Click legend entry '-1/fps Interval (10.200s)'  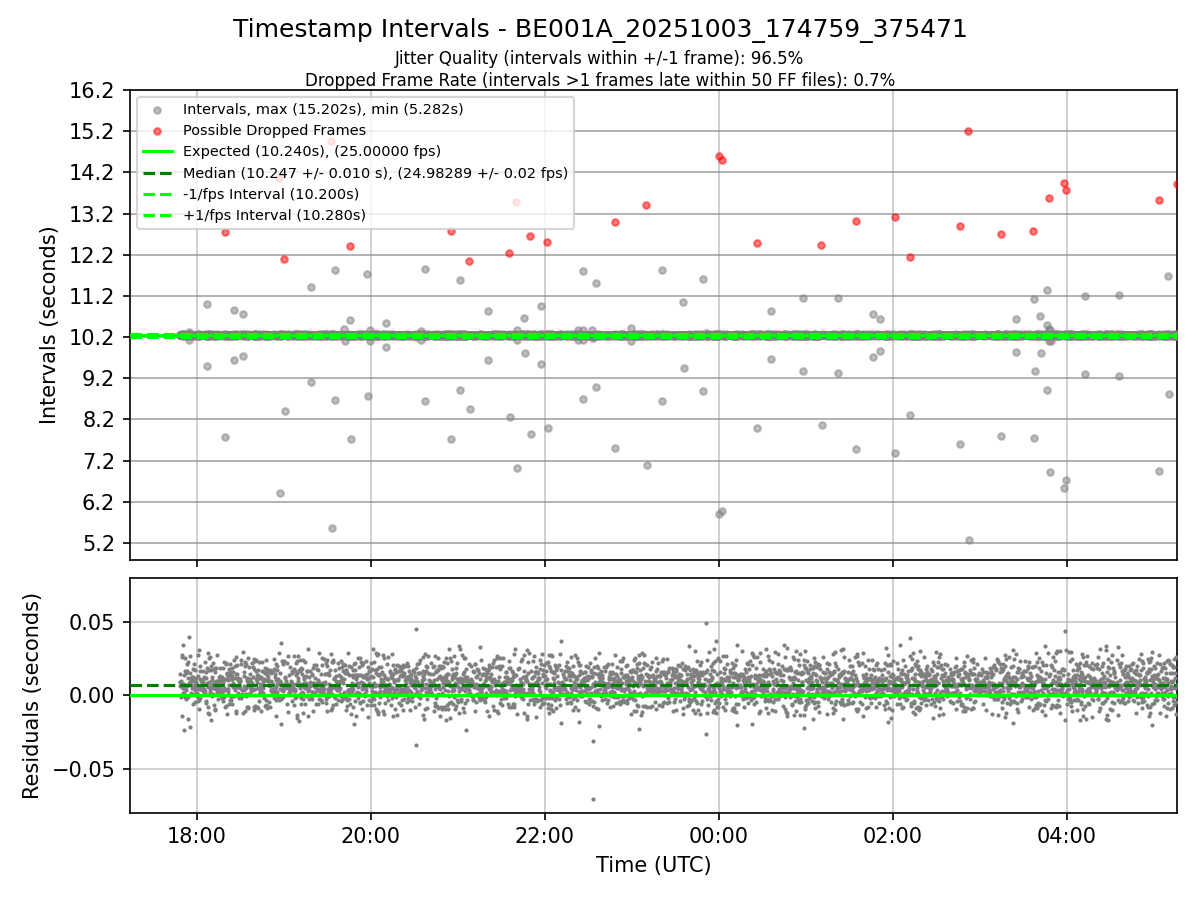pos(271,194)
